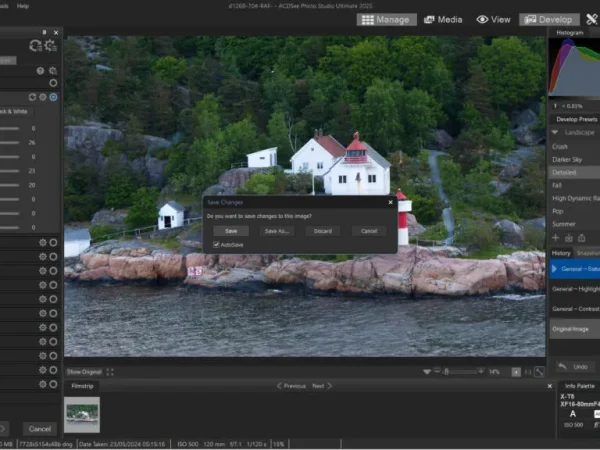Switch to Manage mode
The height and width of the screenshot is (450, 600).
pos(386,20)
